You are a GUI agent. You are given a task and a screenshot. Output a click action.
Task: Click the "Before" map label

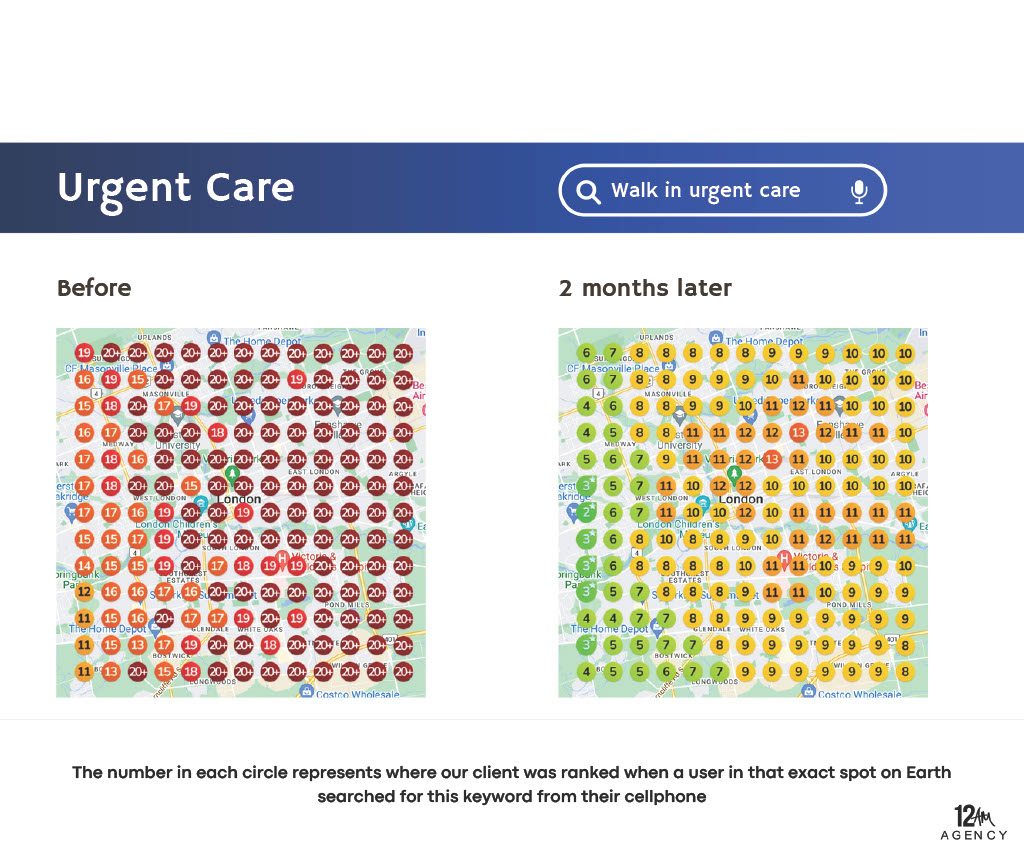(94, 288)
